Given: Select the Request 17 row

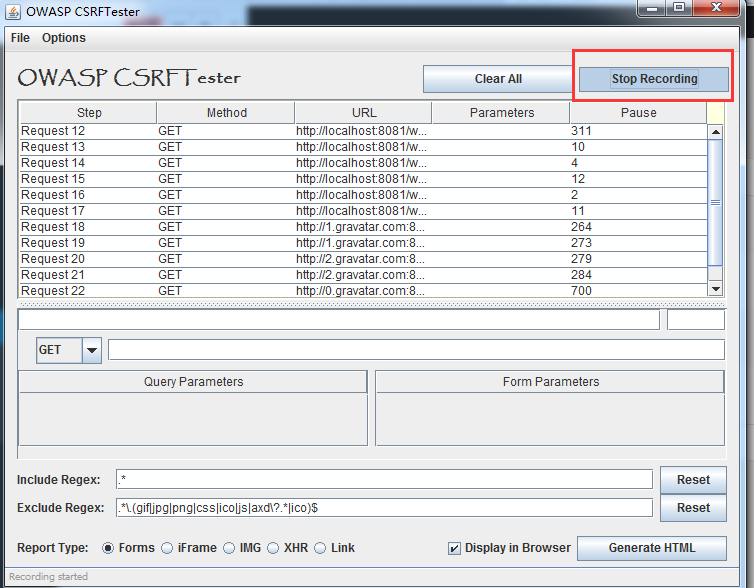Looking at the screenshot, I should click(363, 211).
